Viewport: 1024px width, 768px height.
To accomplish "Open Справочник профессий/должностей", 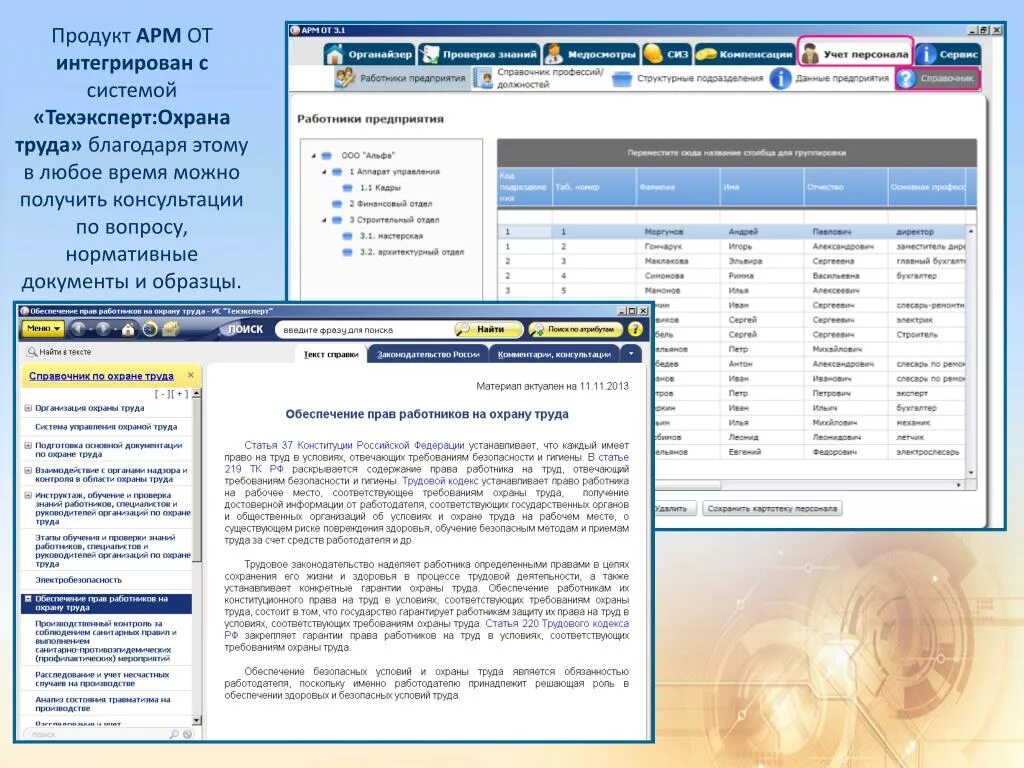I will [539, 78].
